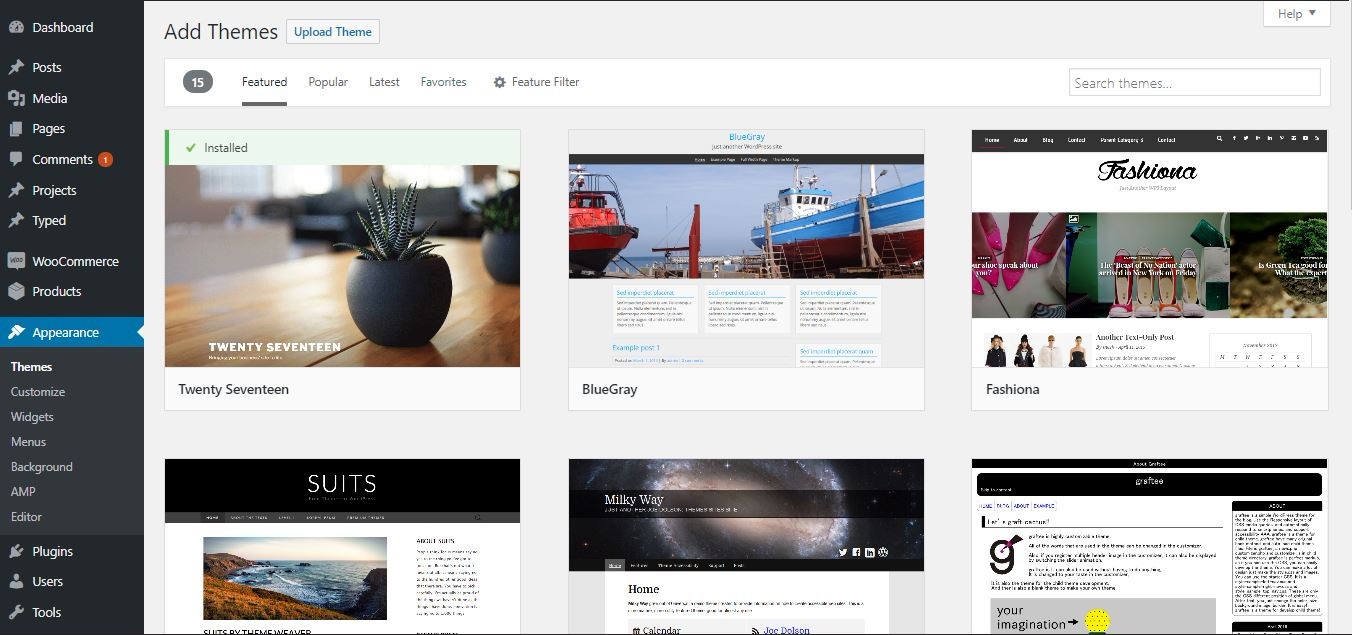The height and width of the screenshot is (635, 1352).
Task: Select the Fashiona theme screenshot
Action: (x=1150, y=248)
